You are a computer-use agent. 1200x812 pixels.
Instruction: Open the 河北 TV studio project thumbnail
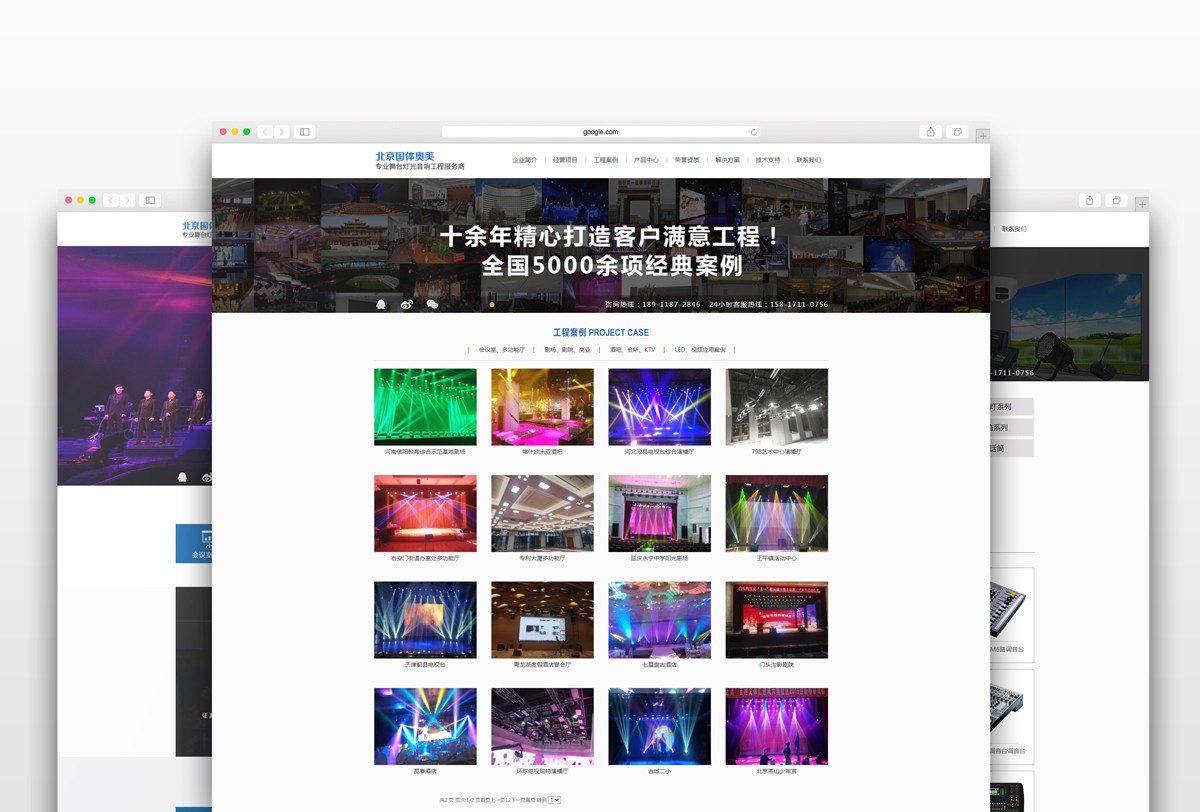coord(659,407)
